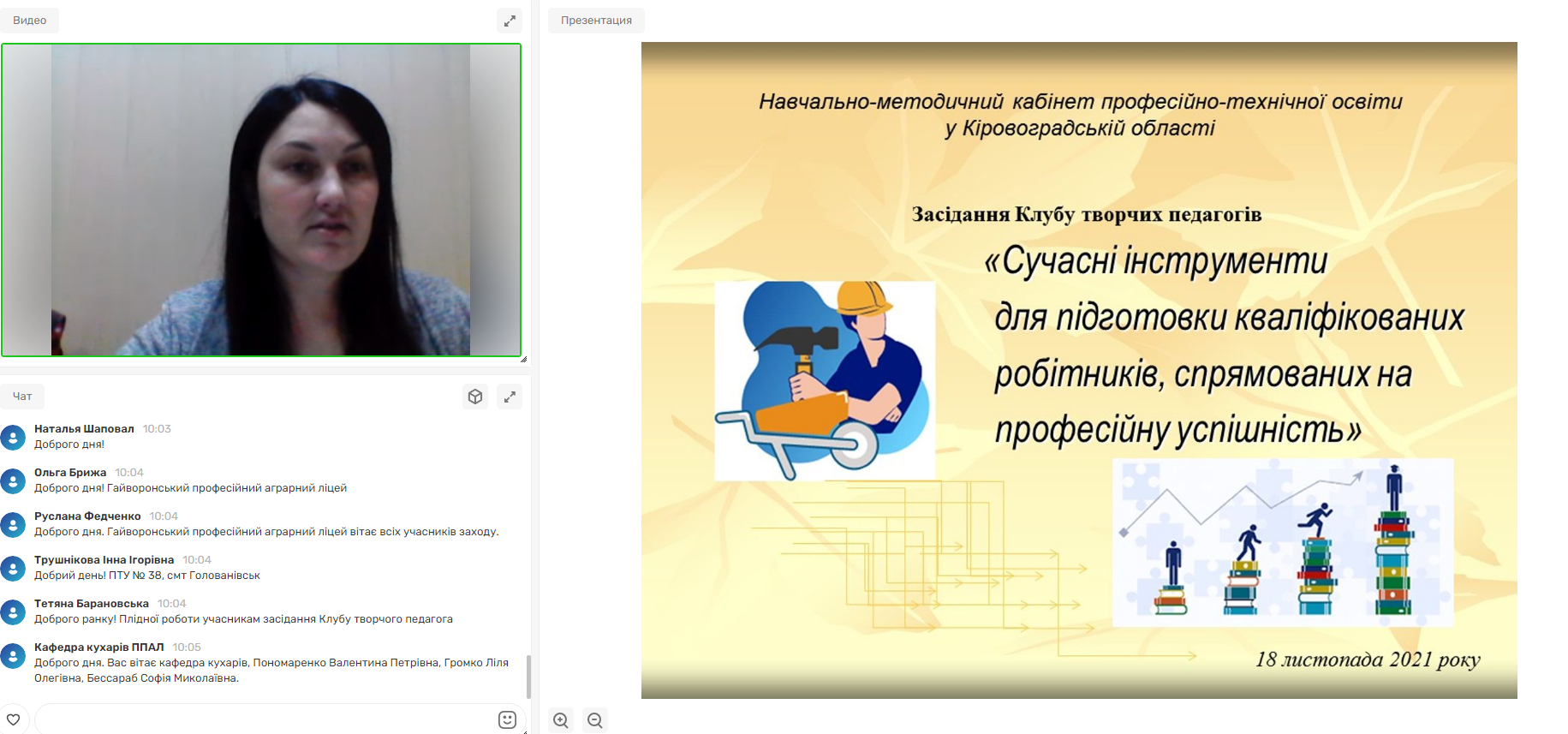Open the emoji picker in chat input

click(x=507, y=719)
